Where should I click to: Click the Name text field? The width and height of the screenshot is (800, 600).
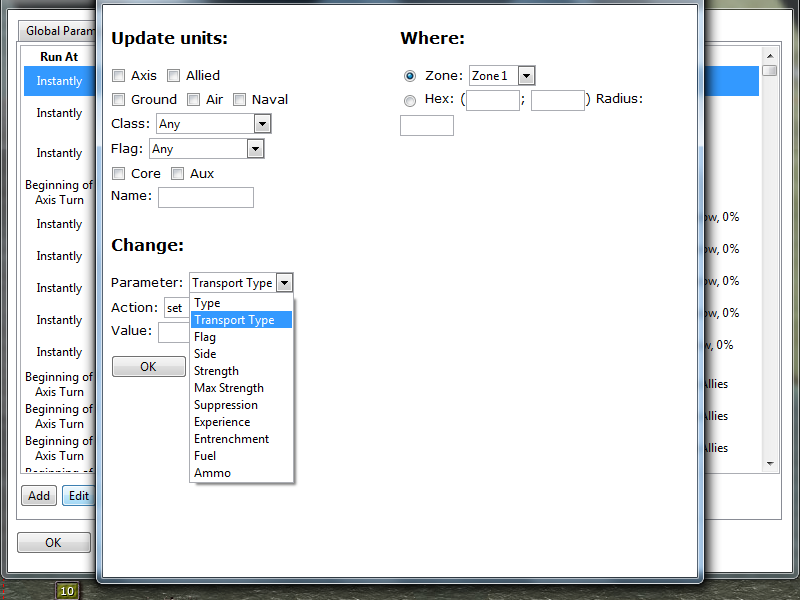tap(206, 198)
